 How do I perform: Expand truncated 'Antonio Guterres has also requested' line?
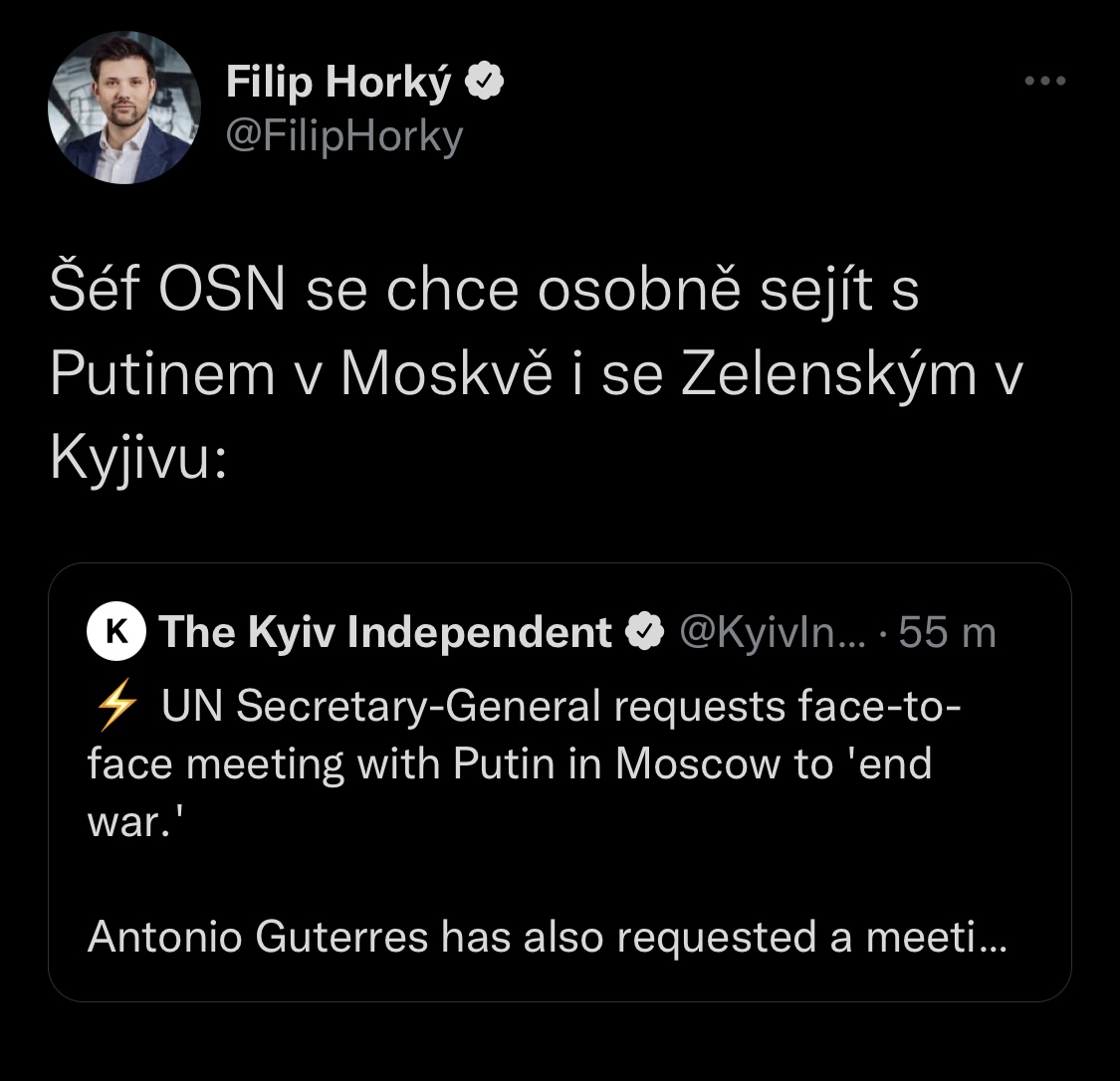pos(546,938)
